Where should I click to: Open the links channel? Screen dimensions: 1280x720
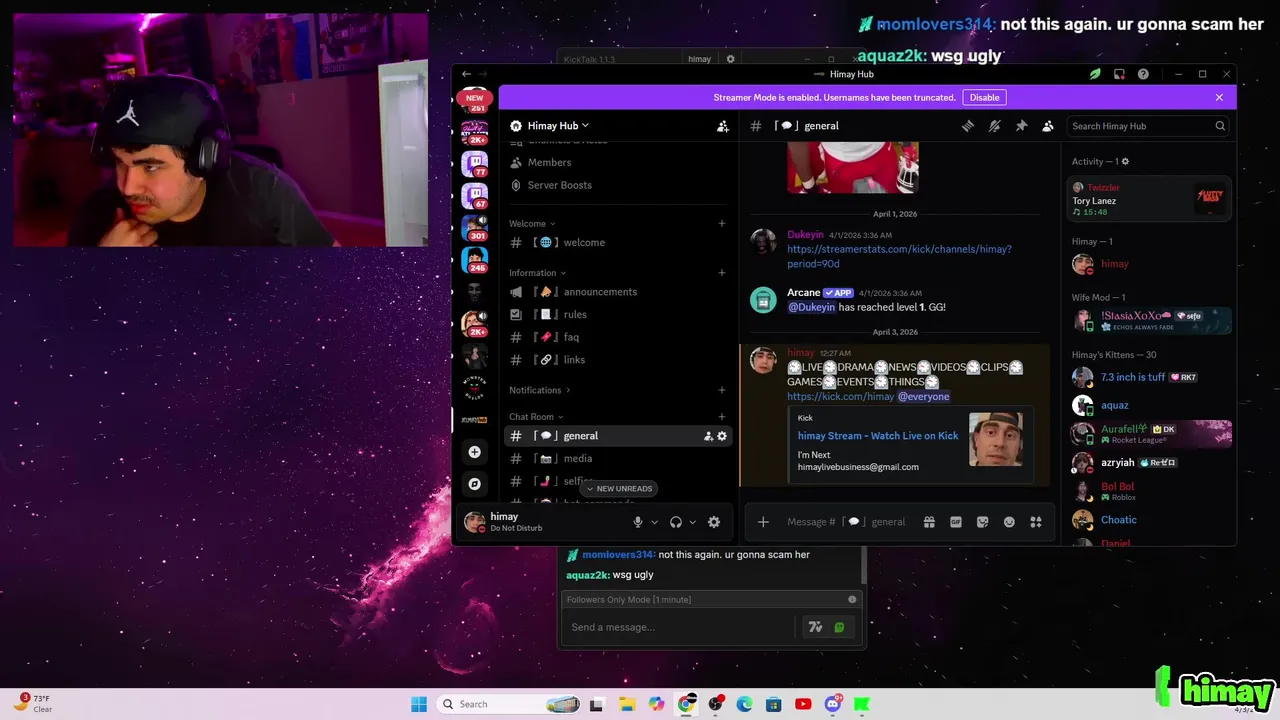click(x=618, y=360)
